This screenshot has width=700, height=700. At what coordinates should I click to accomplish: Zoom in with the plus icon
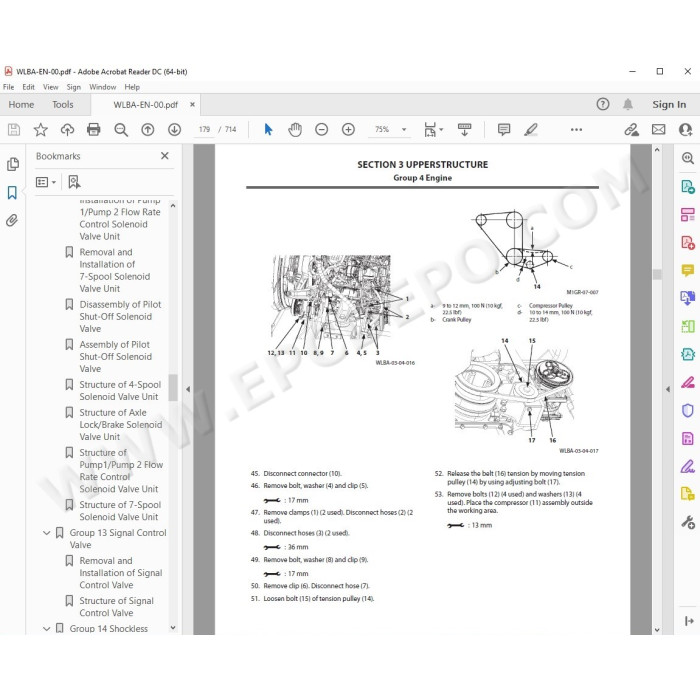click(348, 129)
